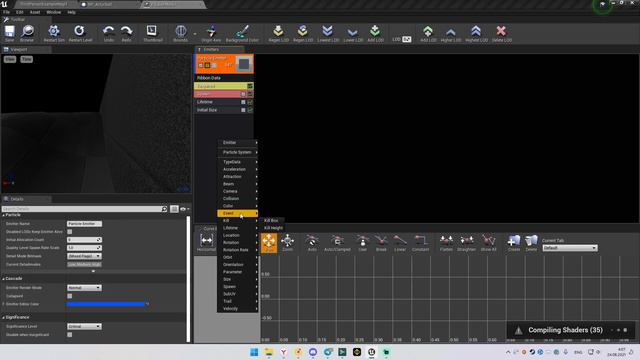The height and width of the screenshot is (360, 640).
Task: Select the Zoom mode in curve editor
Action: tap(287, 242)
